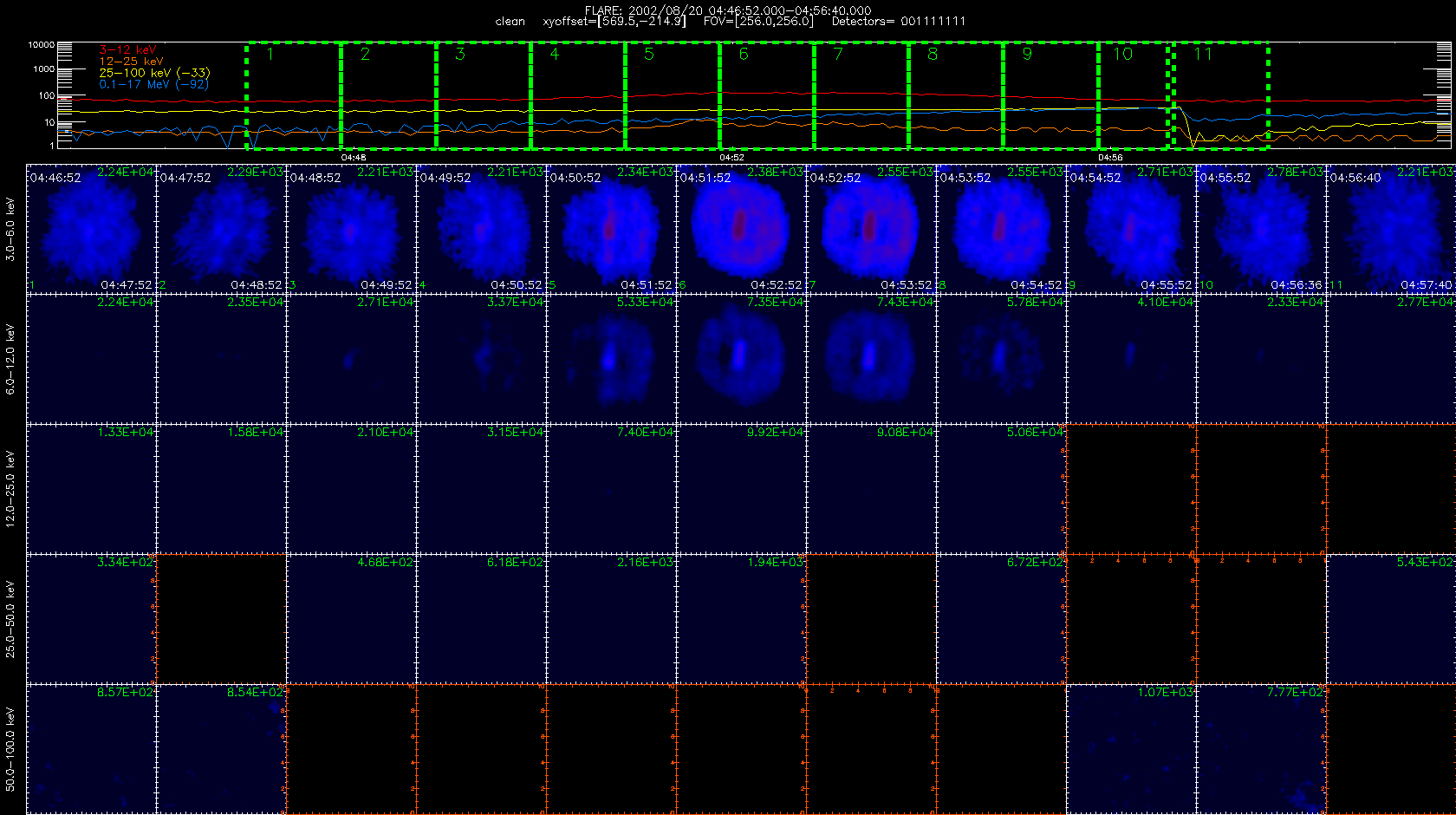Click the 3.0-6.0 keV row label
Viewport: 1456px width, 815px height.
10,229
